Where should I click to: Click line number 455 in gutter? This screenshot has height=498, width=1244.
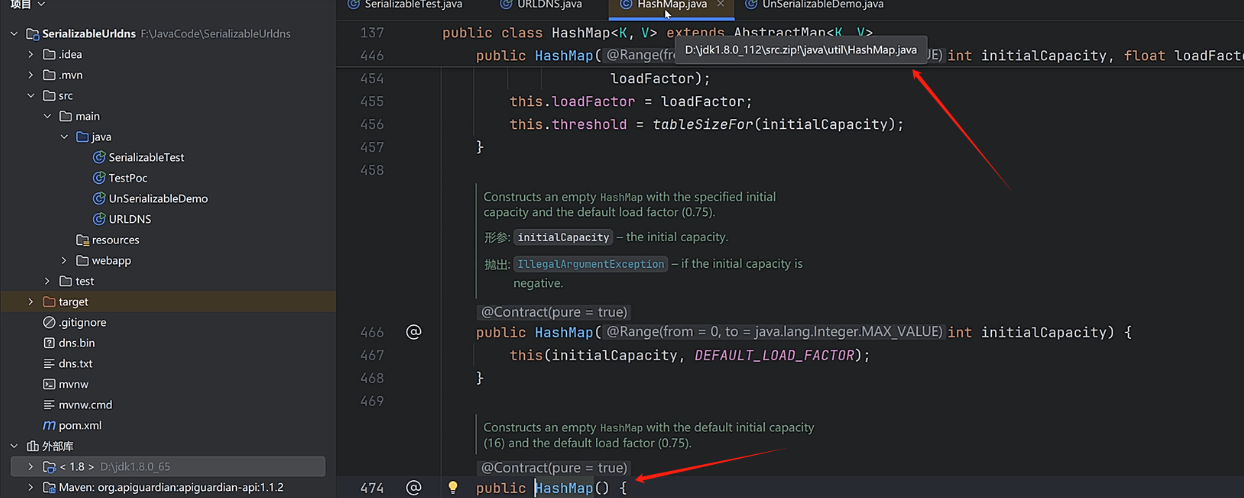click(x=371, y=101)
